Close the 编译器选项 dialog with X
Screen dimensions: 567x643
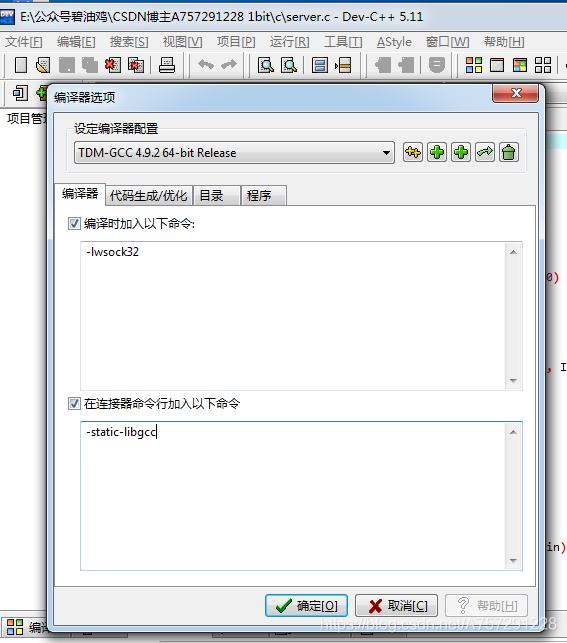click(x=516, y=93)
